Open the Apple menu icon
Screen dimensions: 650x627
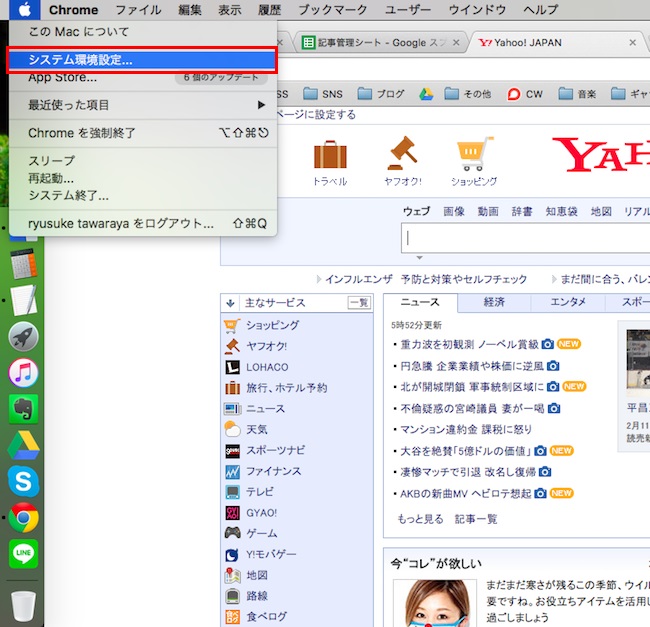click(x=24, y=10)
